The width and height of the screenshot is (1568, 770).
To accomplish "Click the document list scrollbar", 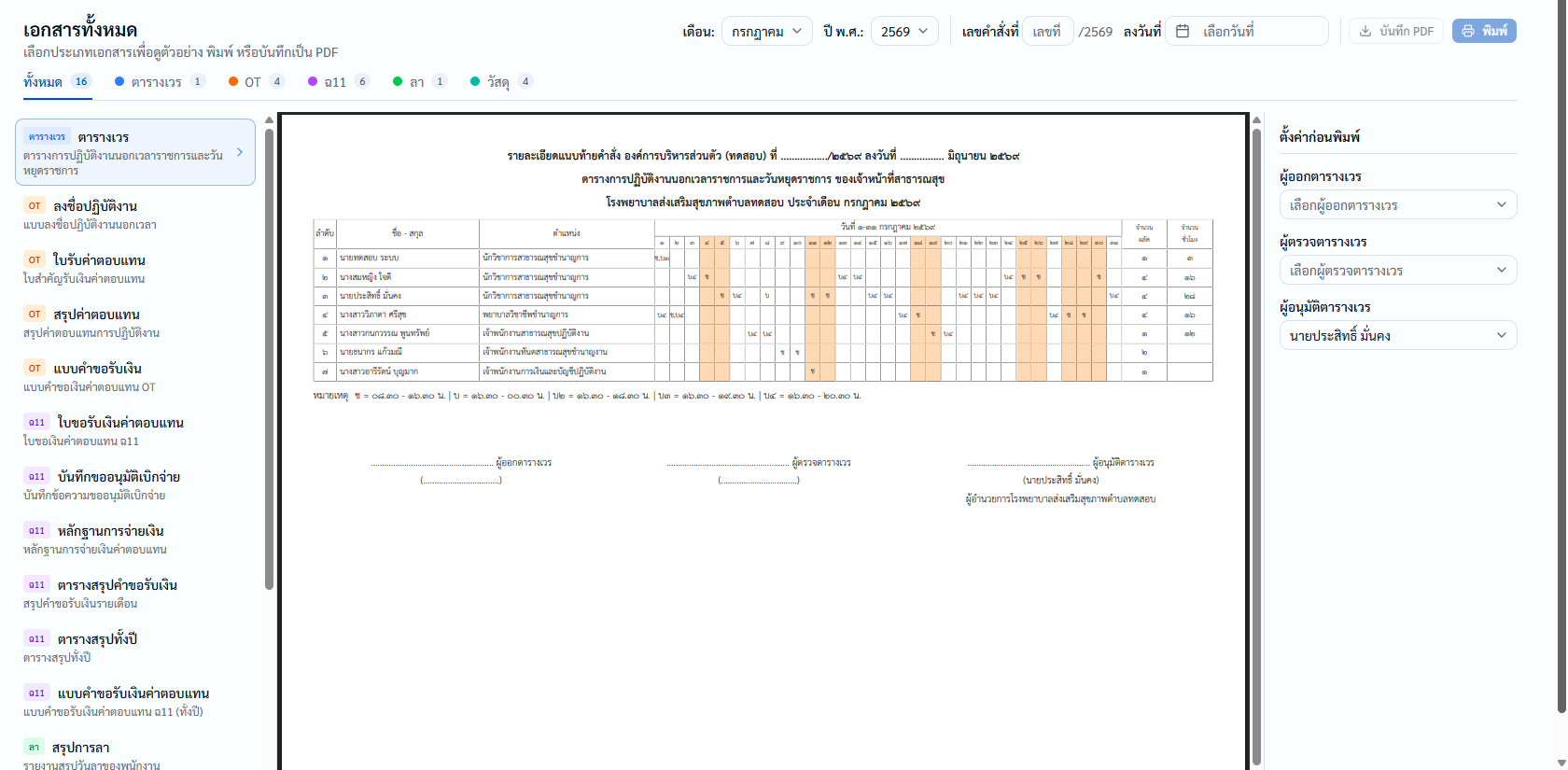I will pyautogui.click(x=269, y=359).
